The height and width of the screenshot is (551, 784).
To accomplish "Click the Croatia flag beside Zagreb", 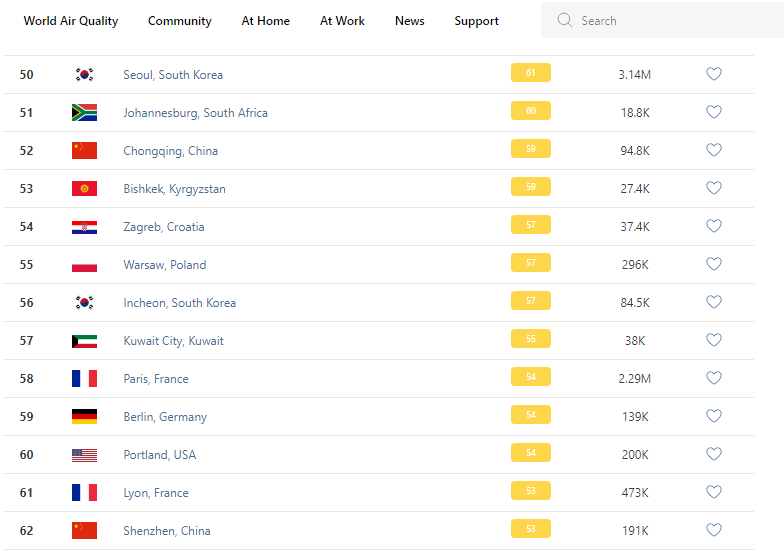I will point(84,227).
